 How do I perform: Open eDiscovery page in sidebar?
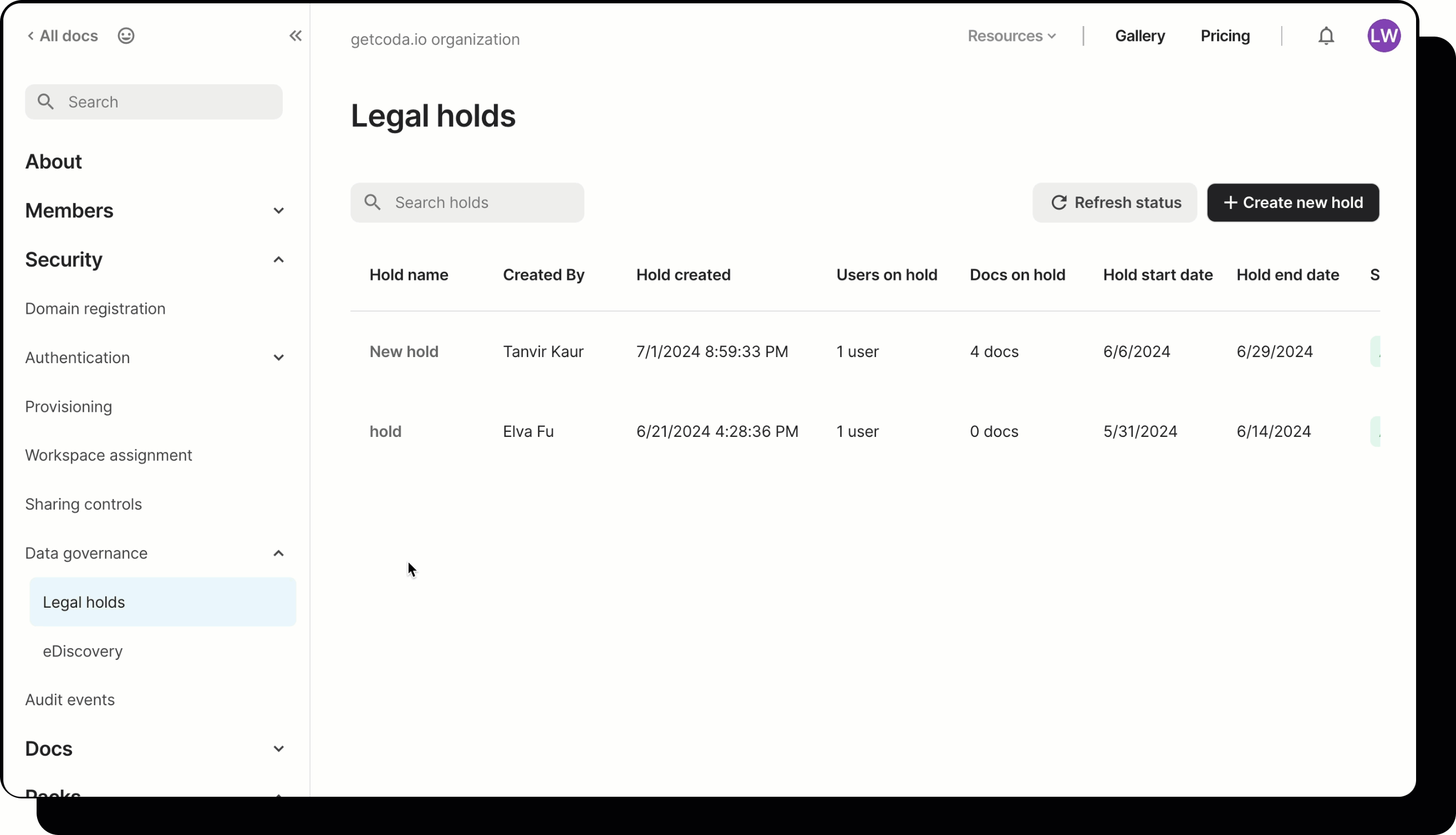(83, 651)
